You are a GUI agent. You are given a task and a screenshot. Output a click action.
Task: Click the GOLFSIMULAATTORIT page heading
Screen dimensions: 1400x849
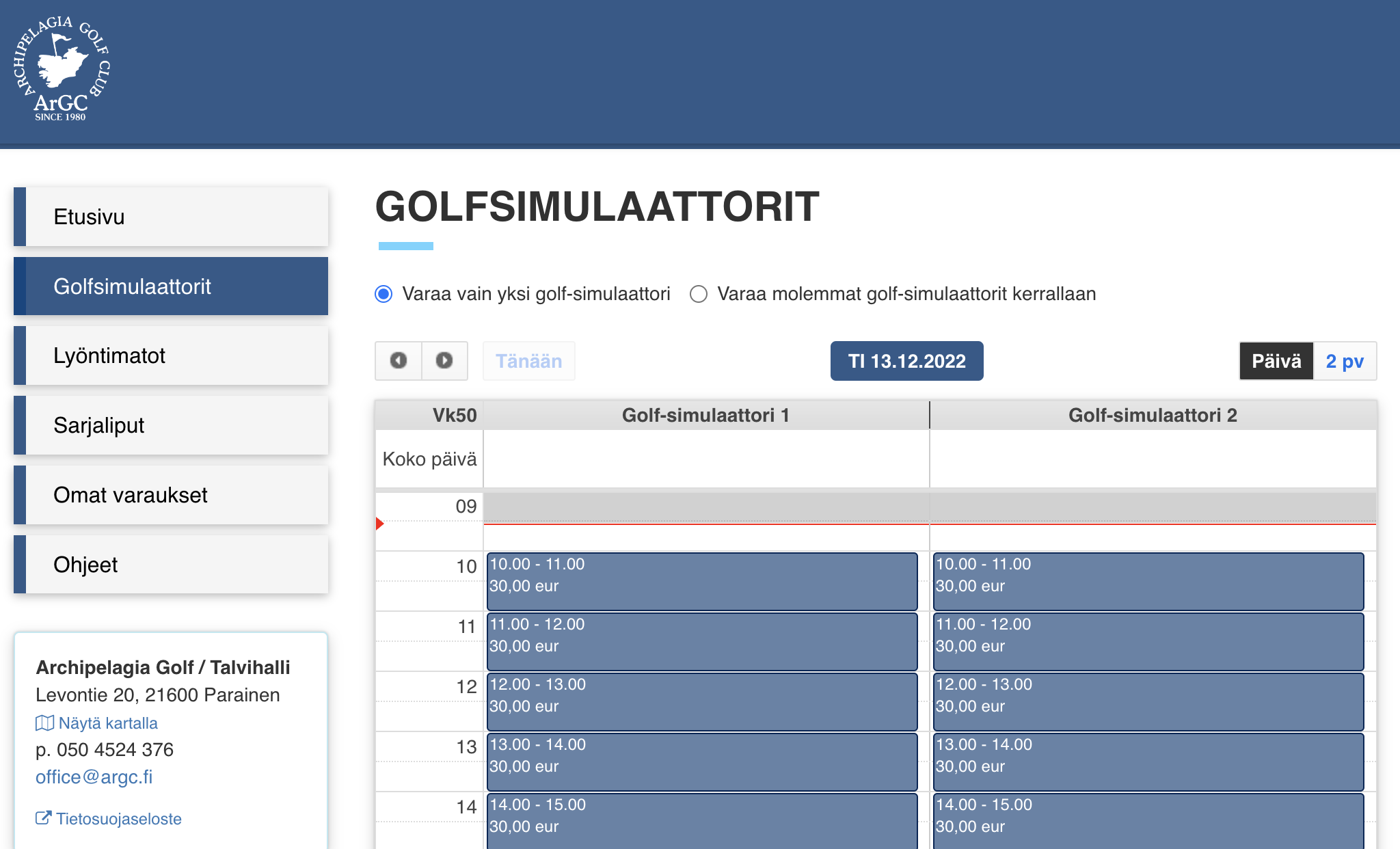point(597,206)
